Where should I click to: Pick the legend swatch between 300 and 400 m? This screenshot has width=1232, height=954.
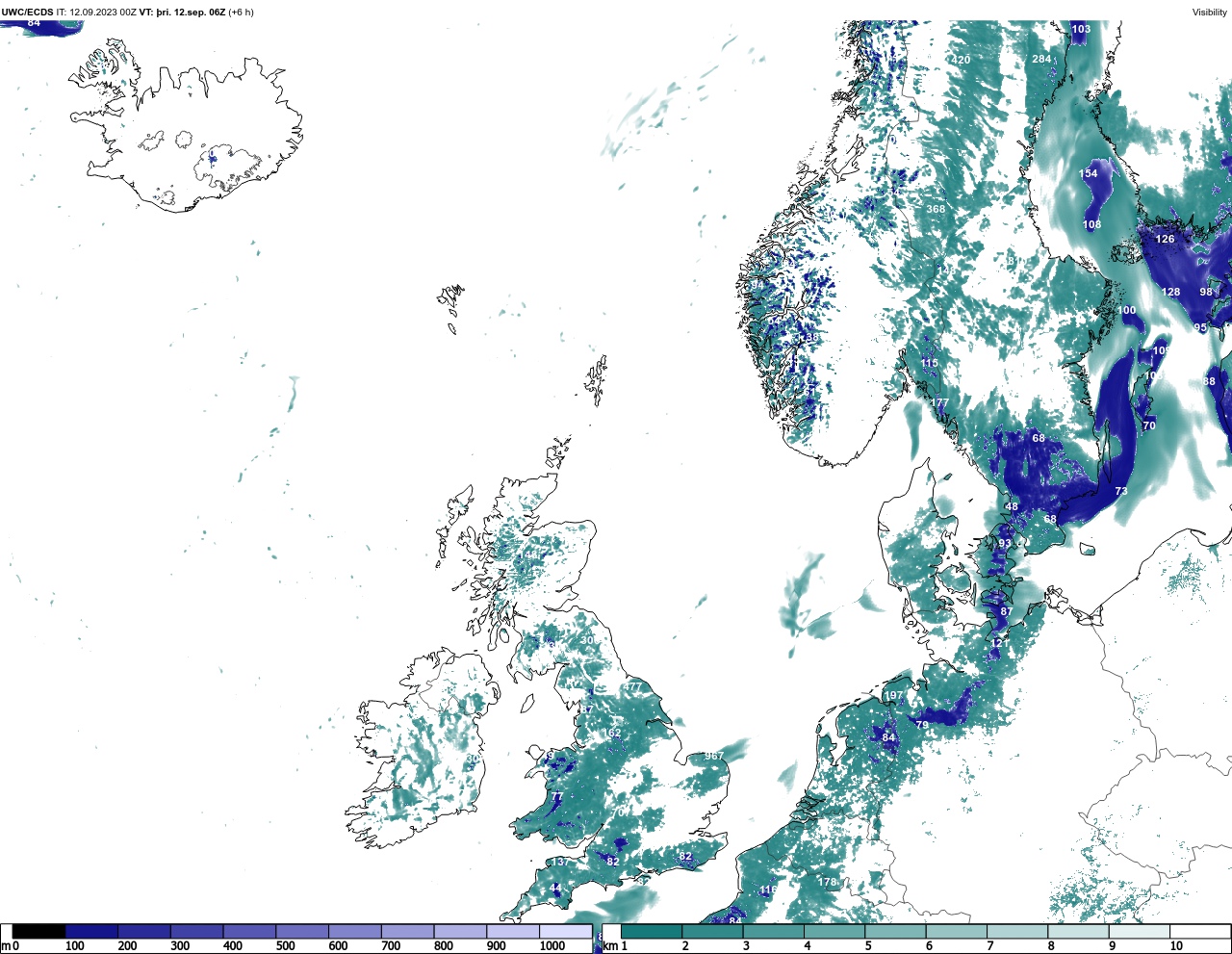pos(197,932)
